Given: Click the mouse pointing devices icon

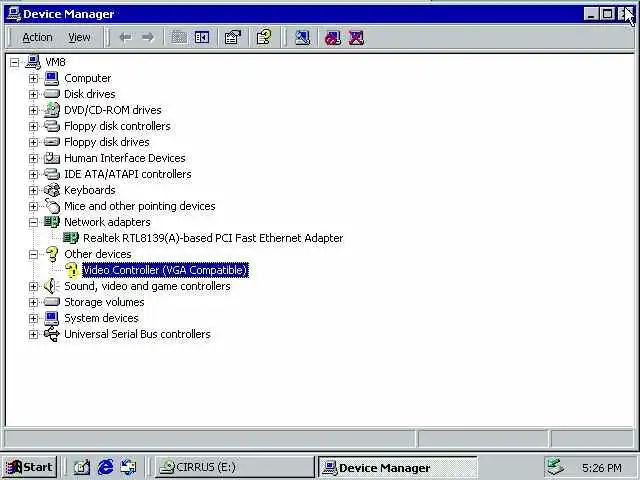Looking at the screenshot, I should (52, 206).
